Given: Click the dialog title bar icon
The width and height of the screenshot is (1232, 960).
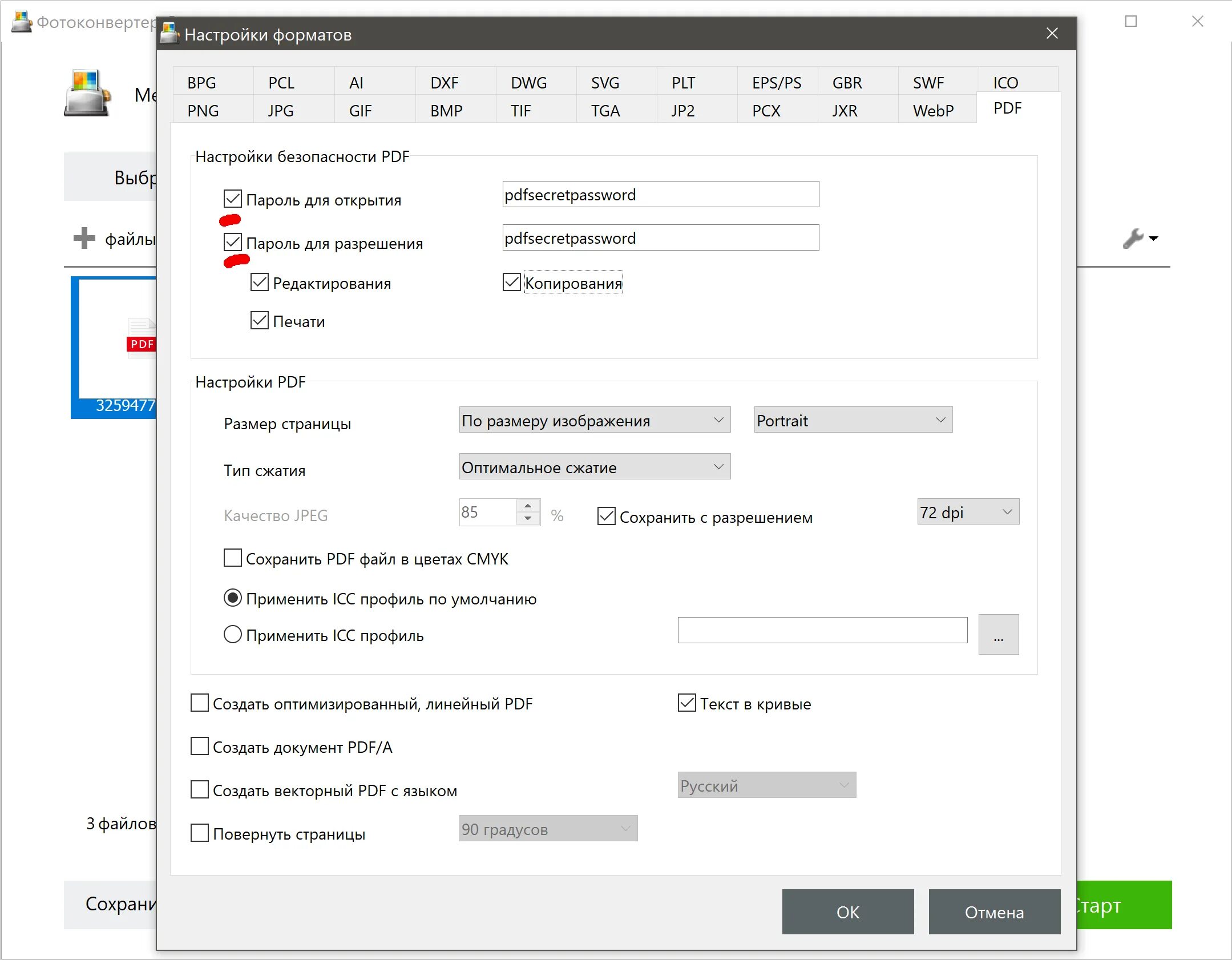Looking at the screenshot, I should tap(169, 34).
